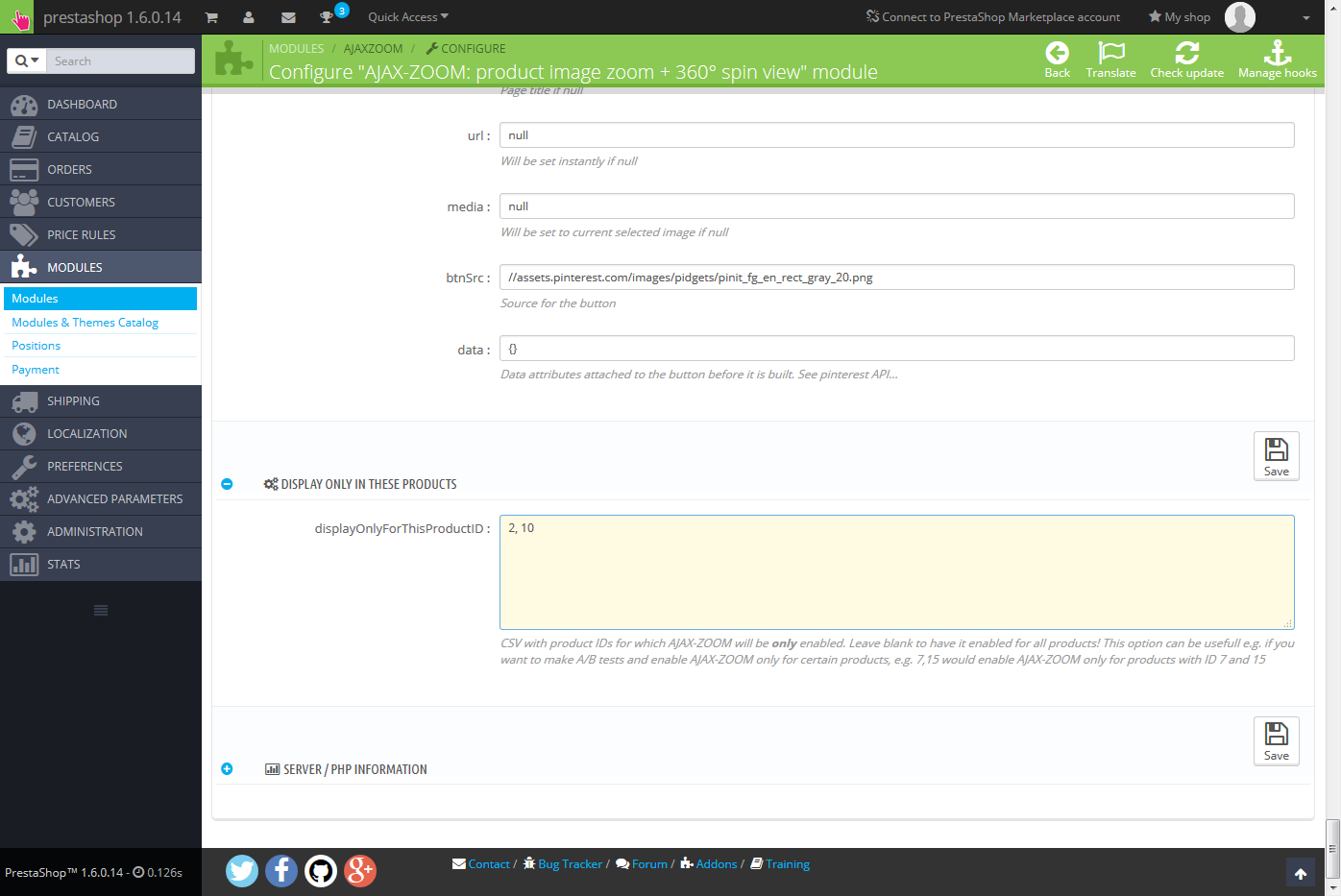Image resolution: width=1341 pixels, height=896 pixels.
Task: Open the Twitter icon in footer
Action: (x=242, y=871)
